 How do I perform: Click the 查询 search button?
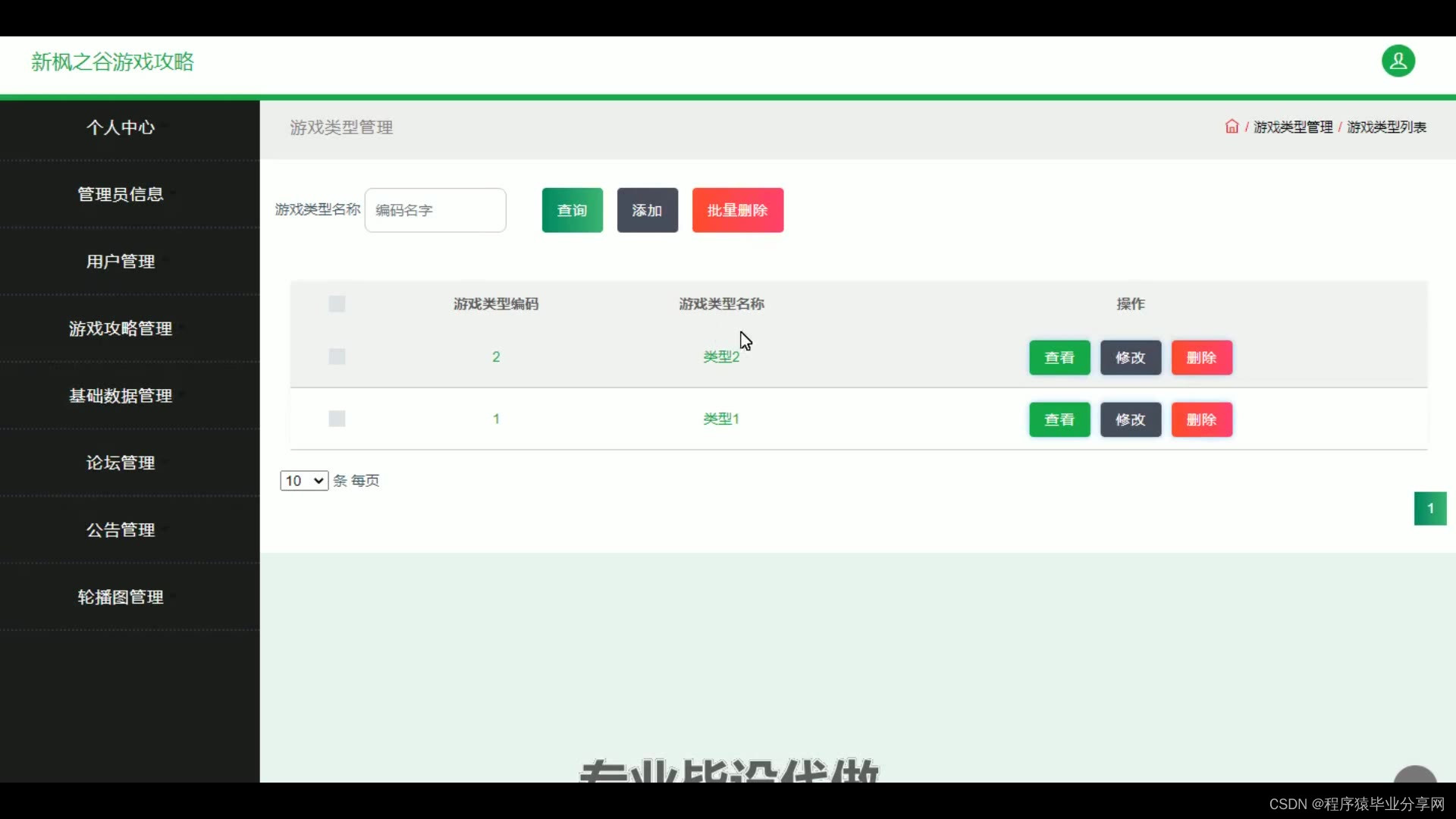coord(572,210)
